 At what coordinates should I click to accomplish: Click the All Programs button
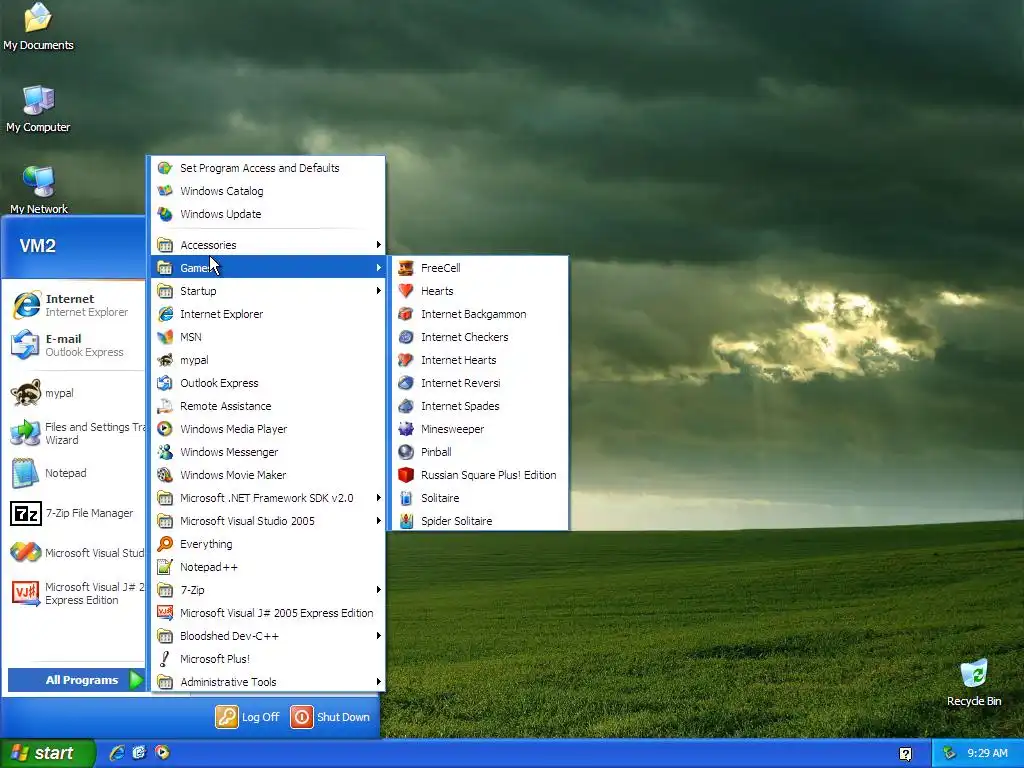pyautogui.click(x=76, y=680)
